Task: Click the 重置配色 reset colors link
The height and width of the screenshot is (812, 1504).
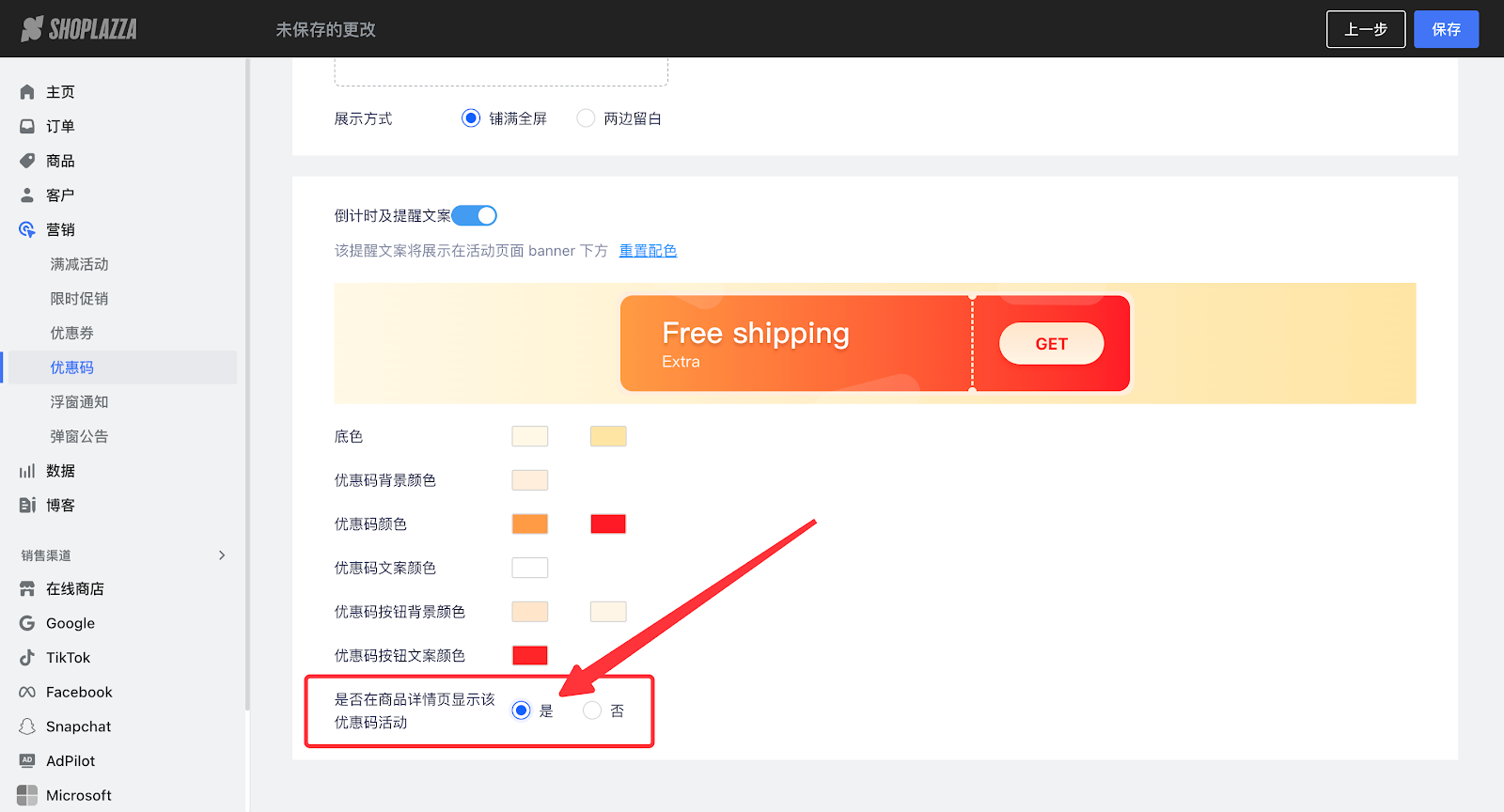Action: (648, 251)
